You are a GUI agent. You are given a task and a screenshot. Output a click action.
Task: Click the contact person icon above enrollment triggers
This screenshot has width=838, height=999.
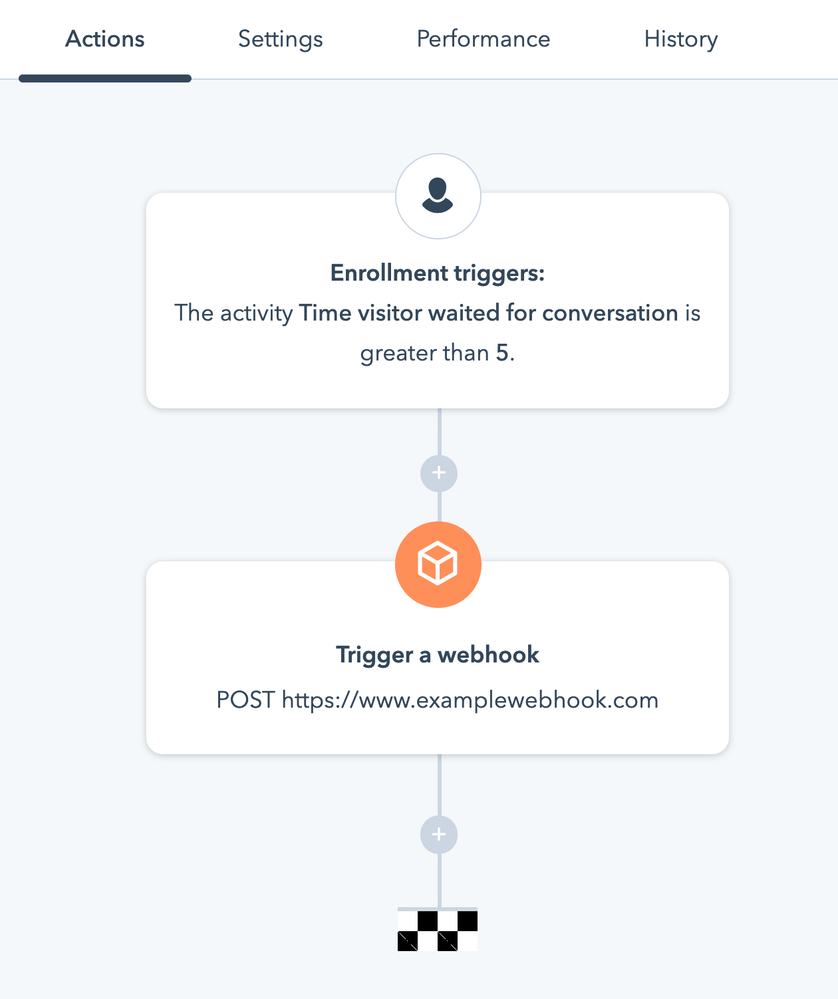pyautogui.click(x=438, y=196)
